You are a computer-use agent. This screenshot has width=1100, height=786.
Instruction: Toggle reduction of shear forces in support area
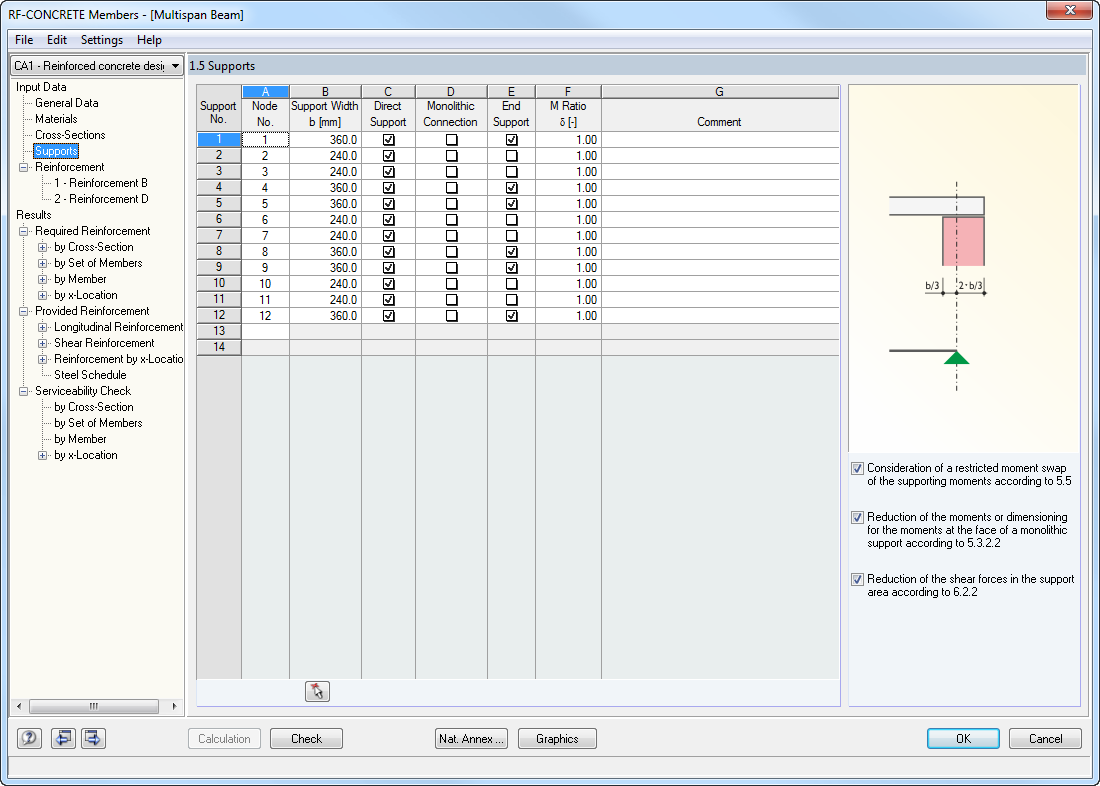point(857,580)
